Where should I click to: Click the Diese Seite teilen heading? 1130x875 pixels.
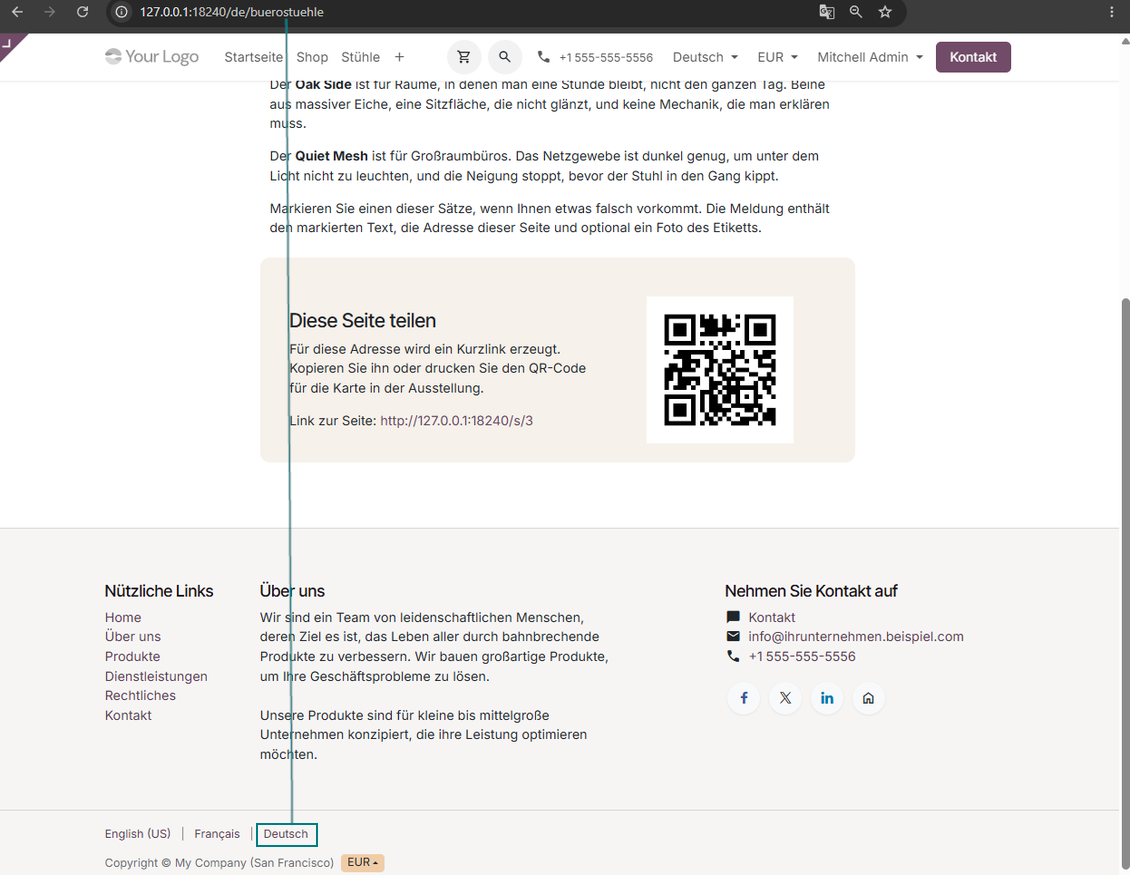(362, 321)
